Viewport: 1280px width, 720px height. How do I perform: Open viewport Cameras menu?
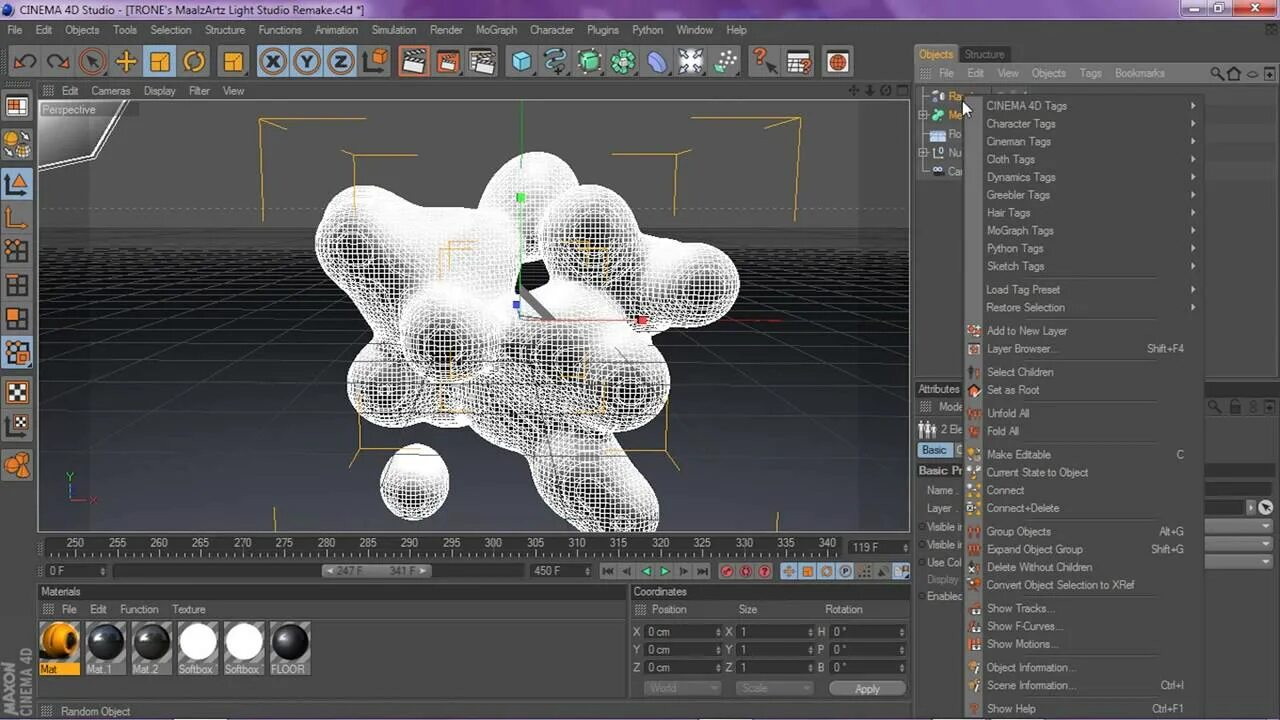(x=111, y=90)
